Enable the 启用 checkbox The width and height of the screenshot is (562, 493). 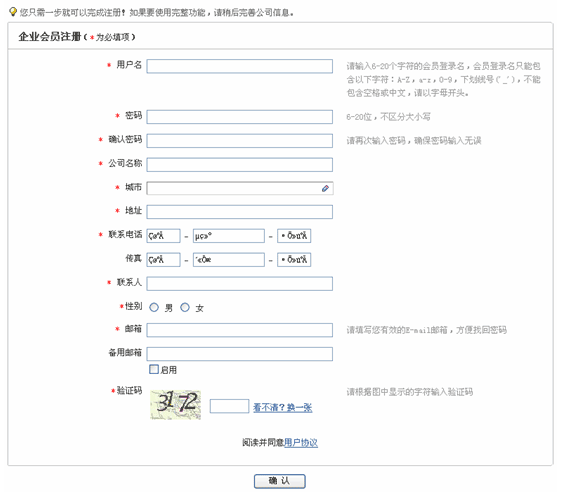(x=154, y=369)
